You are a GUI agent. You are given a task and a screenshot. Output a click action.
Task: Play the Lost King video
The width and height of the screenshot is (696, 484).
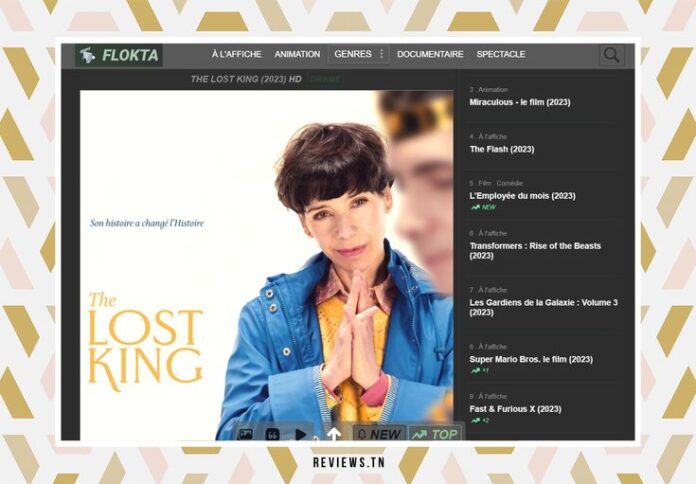pyautogui.click(x=301, y=434)
